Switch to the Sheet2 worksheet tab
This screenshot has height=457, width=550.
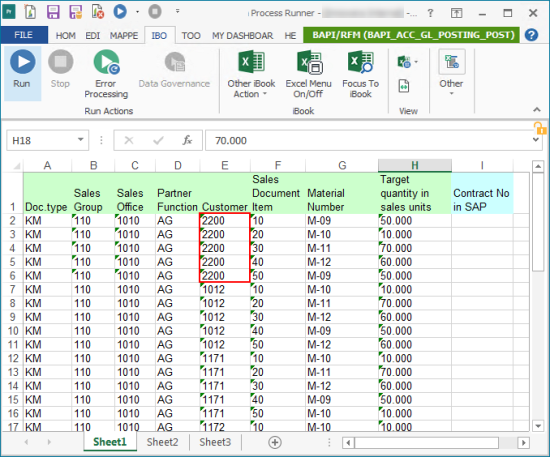point(162,442)
